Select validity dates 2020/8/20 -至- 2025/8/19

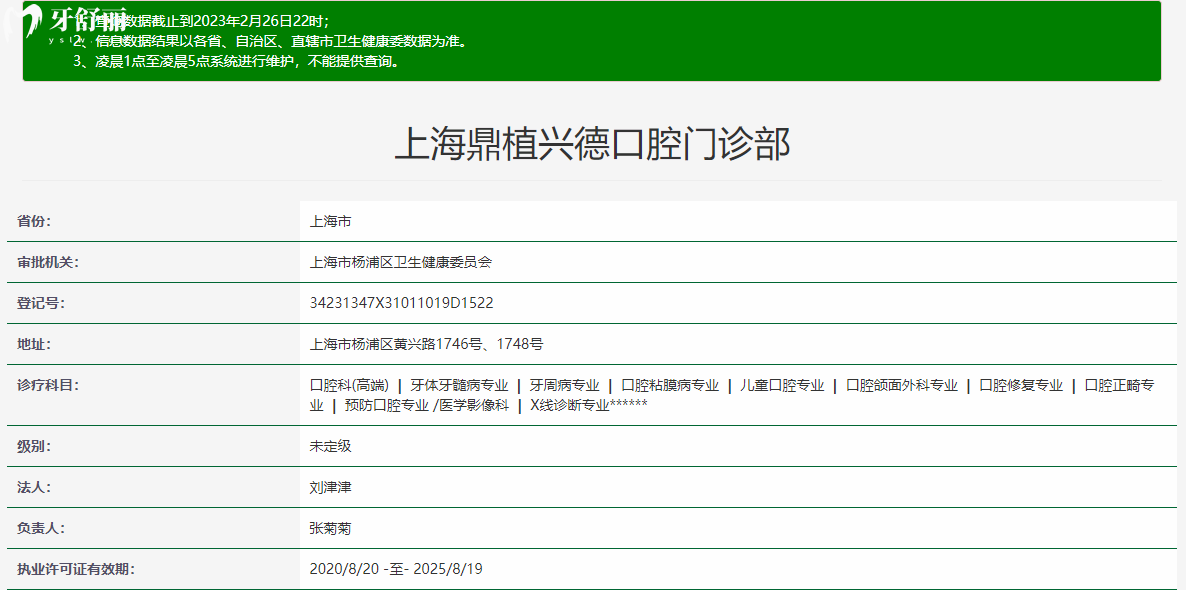396,569
